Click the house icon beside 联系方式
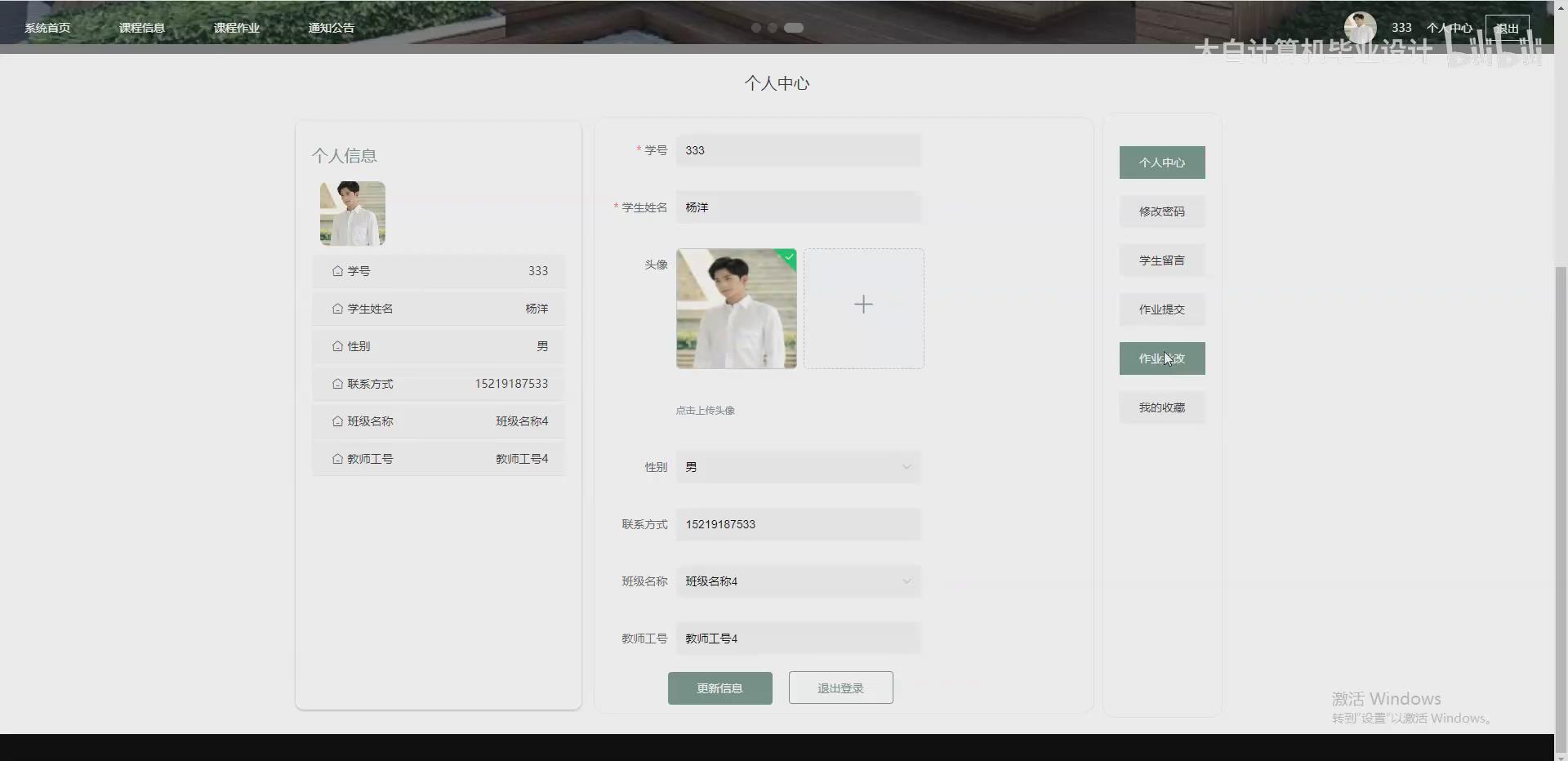1568x761 pixels. [337, 384]
